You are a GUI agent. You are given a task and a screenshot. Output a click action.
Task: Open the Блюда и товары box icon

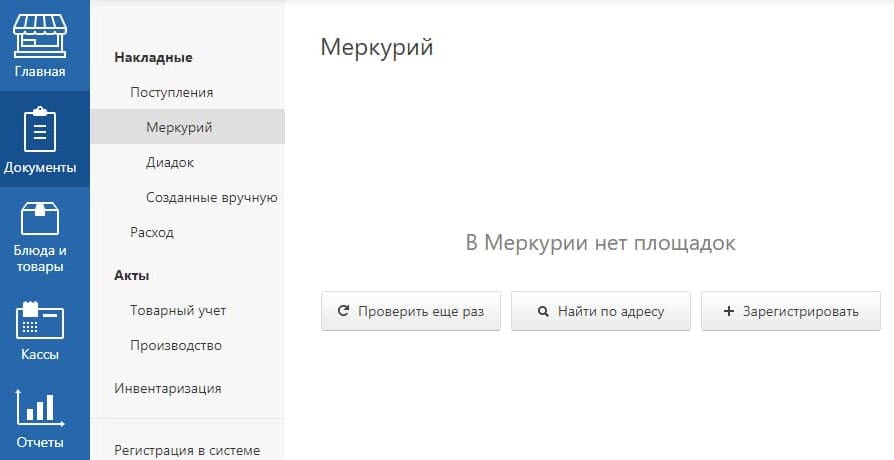pos(39,219)
